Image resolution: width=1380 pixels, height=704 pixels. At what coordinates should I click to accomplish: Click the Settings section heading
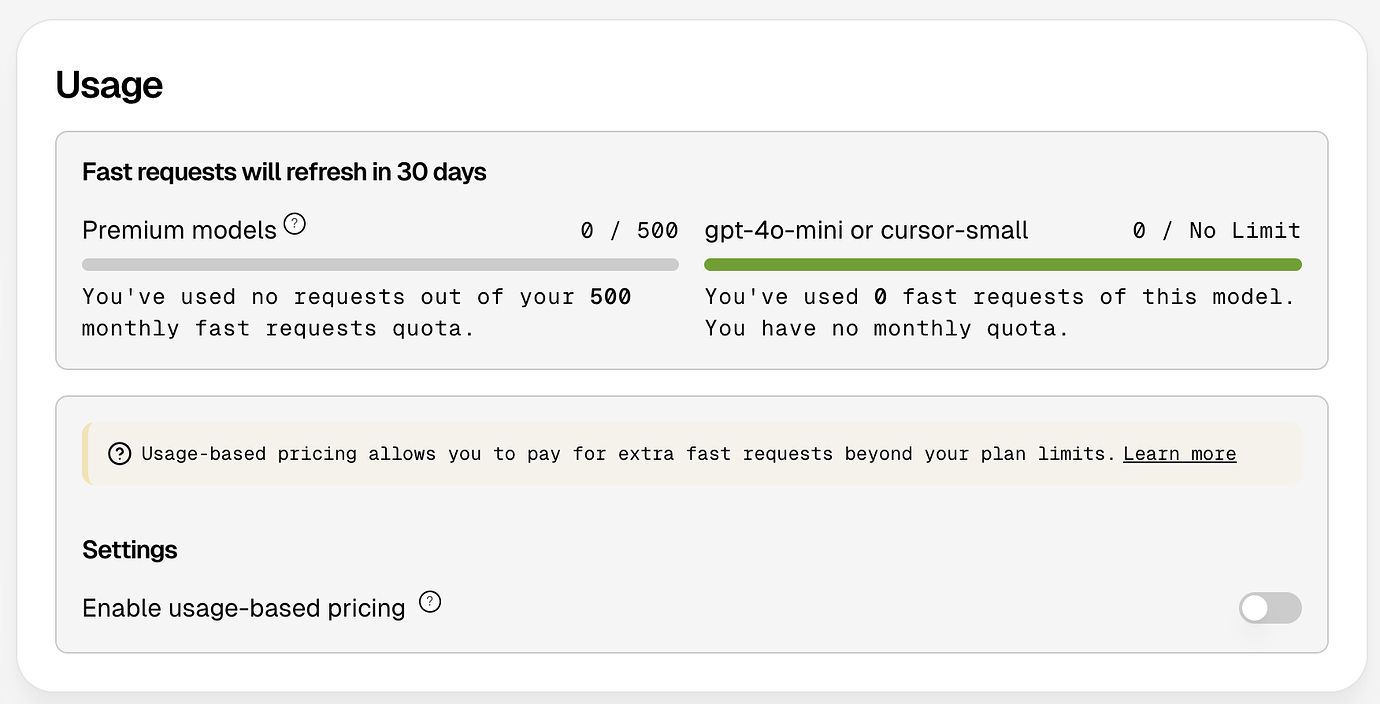click(130, 550)
